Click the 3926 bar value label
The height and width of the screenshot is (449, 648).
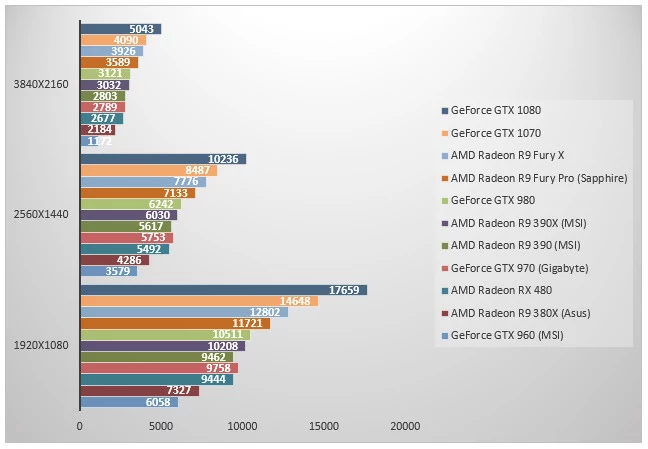click(x=124, y=52)
